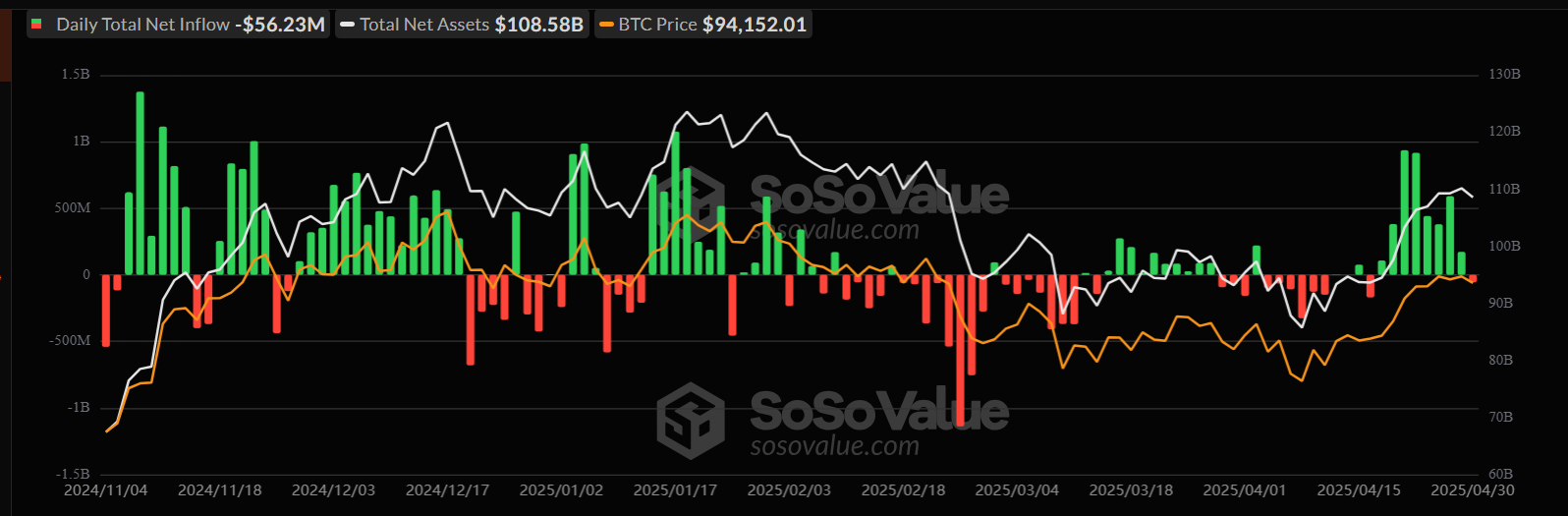Click the 2025/03/18 date label
Viewport: 1568px width, 516px height.
pos(1132,489)
